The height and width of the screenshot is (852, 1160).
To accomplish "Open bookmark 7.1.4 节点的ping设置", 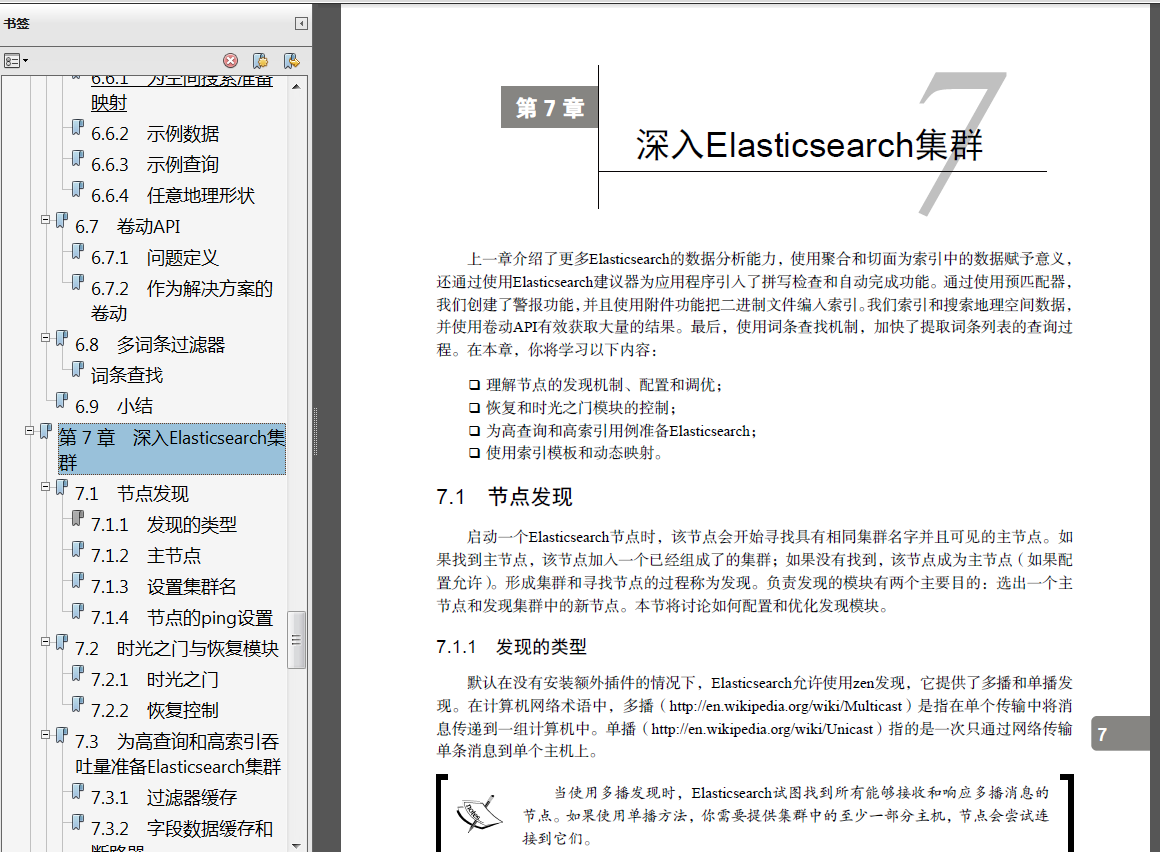I will (182, 618).
